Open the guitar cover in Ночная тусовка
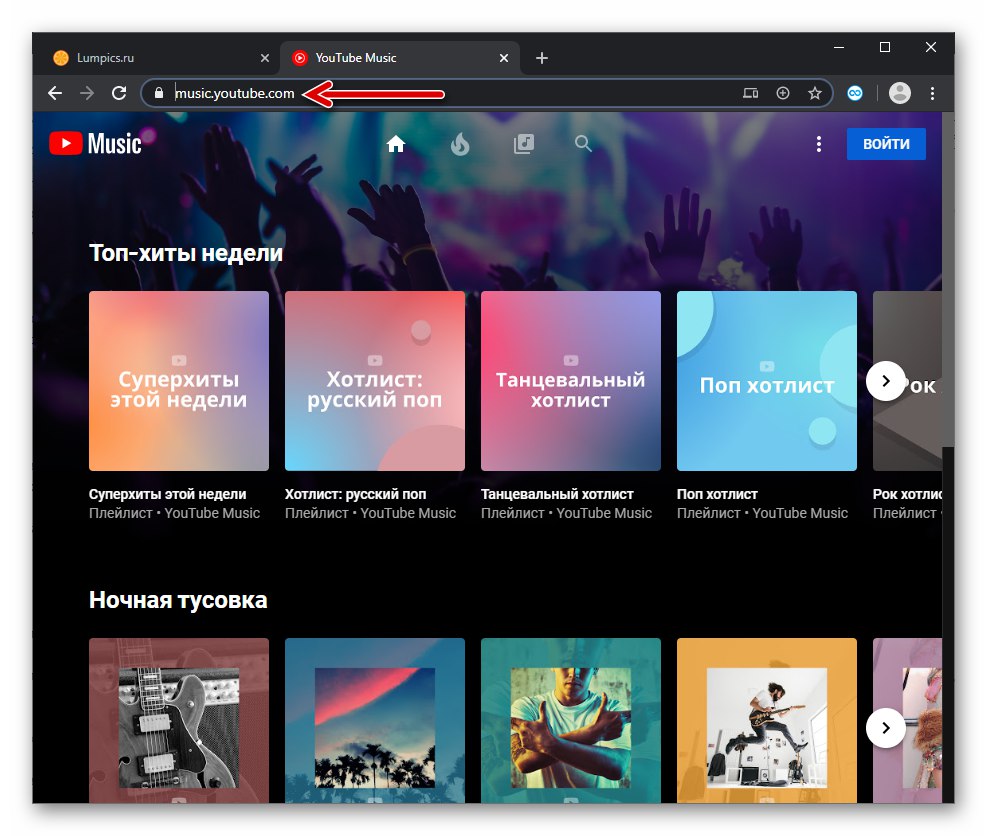 [179, 721]
